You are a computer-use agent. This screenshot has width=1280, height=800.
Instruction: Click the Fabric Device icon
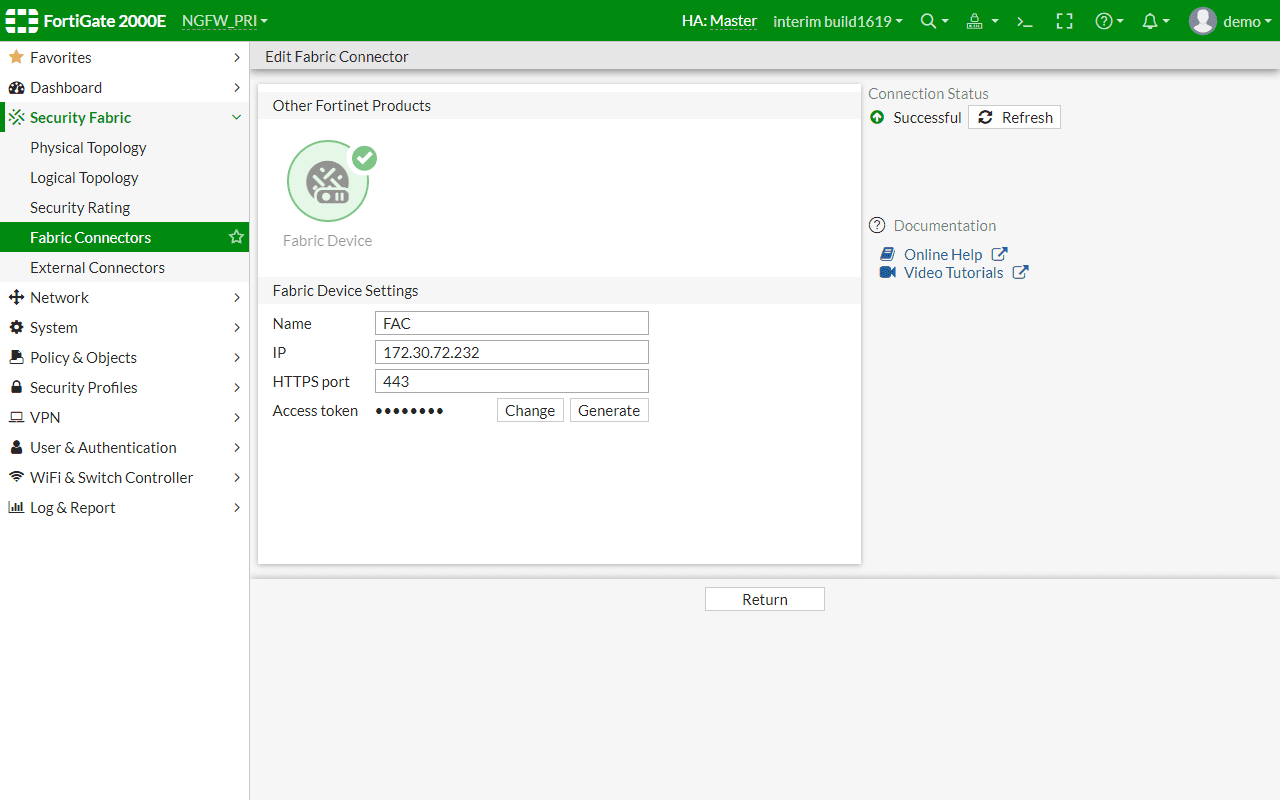pyautogui.click(x=328, y=182)
